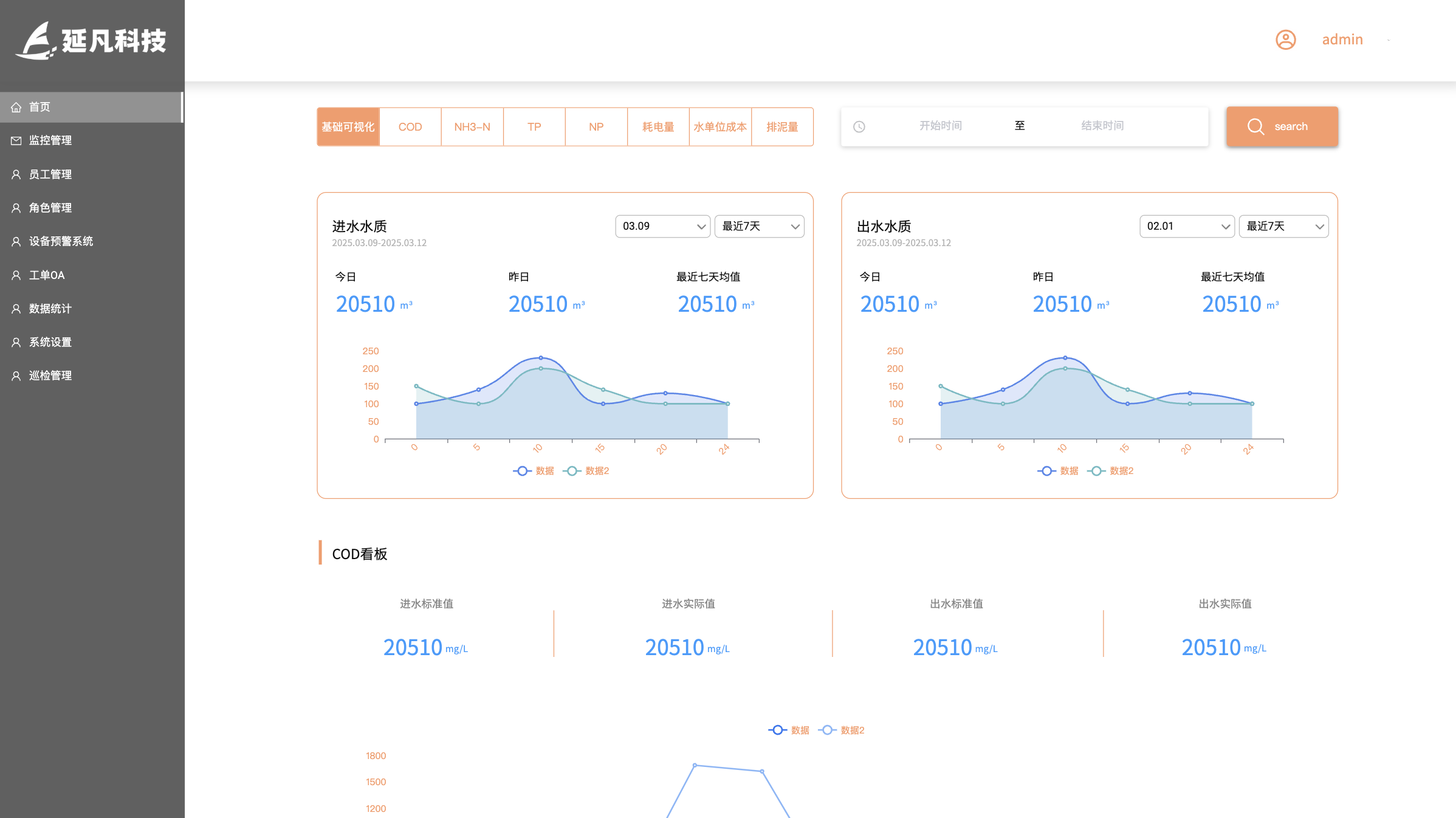Screen dimensions: 1456x818
Task: Click the clock icon in date range field
Action: pos(859,127)
